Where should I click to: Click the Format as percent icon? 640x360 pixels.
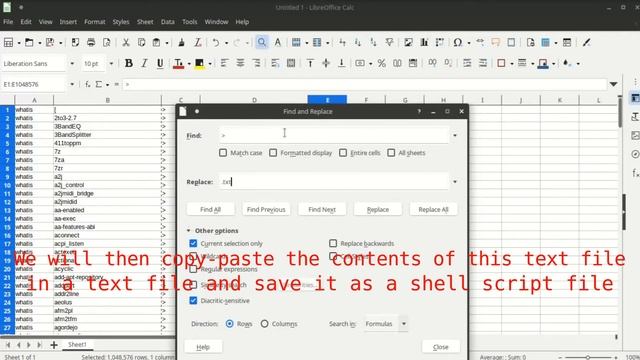382,63
